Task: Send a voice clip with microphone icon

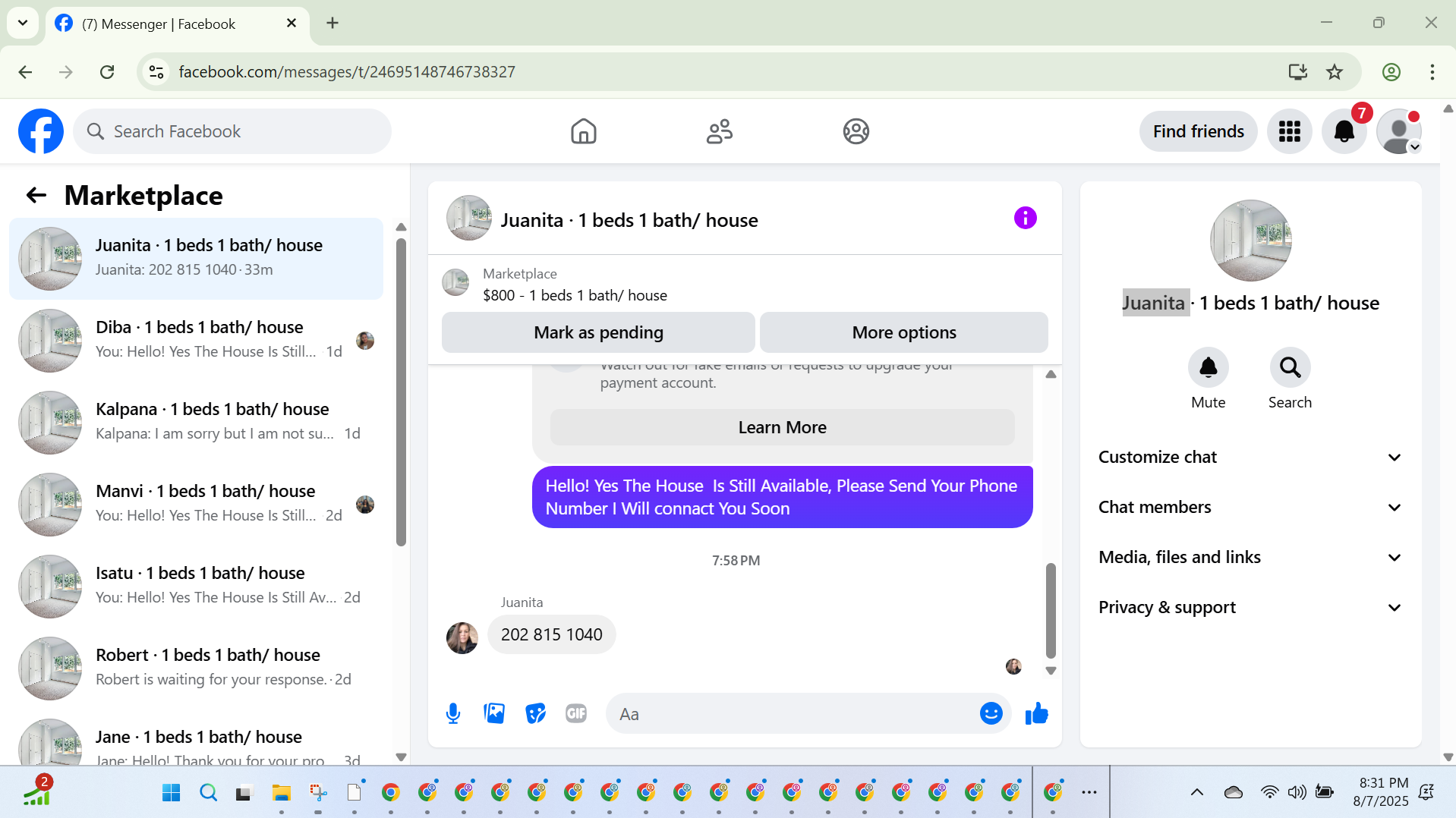Action: (x=453, y=713)
